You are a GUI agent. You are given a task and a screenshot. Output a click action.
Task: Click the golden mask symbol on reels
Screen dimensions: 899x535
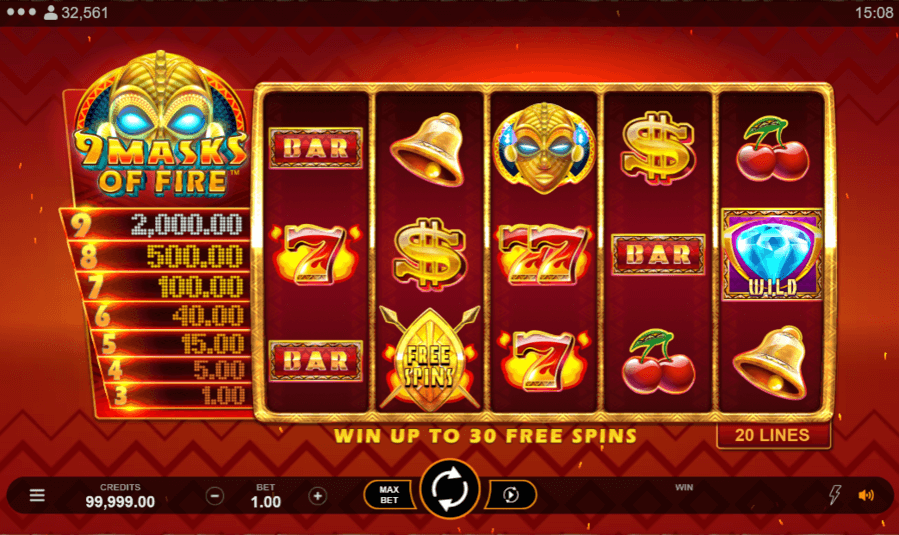(544, 148)
